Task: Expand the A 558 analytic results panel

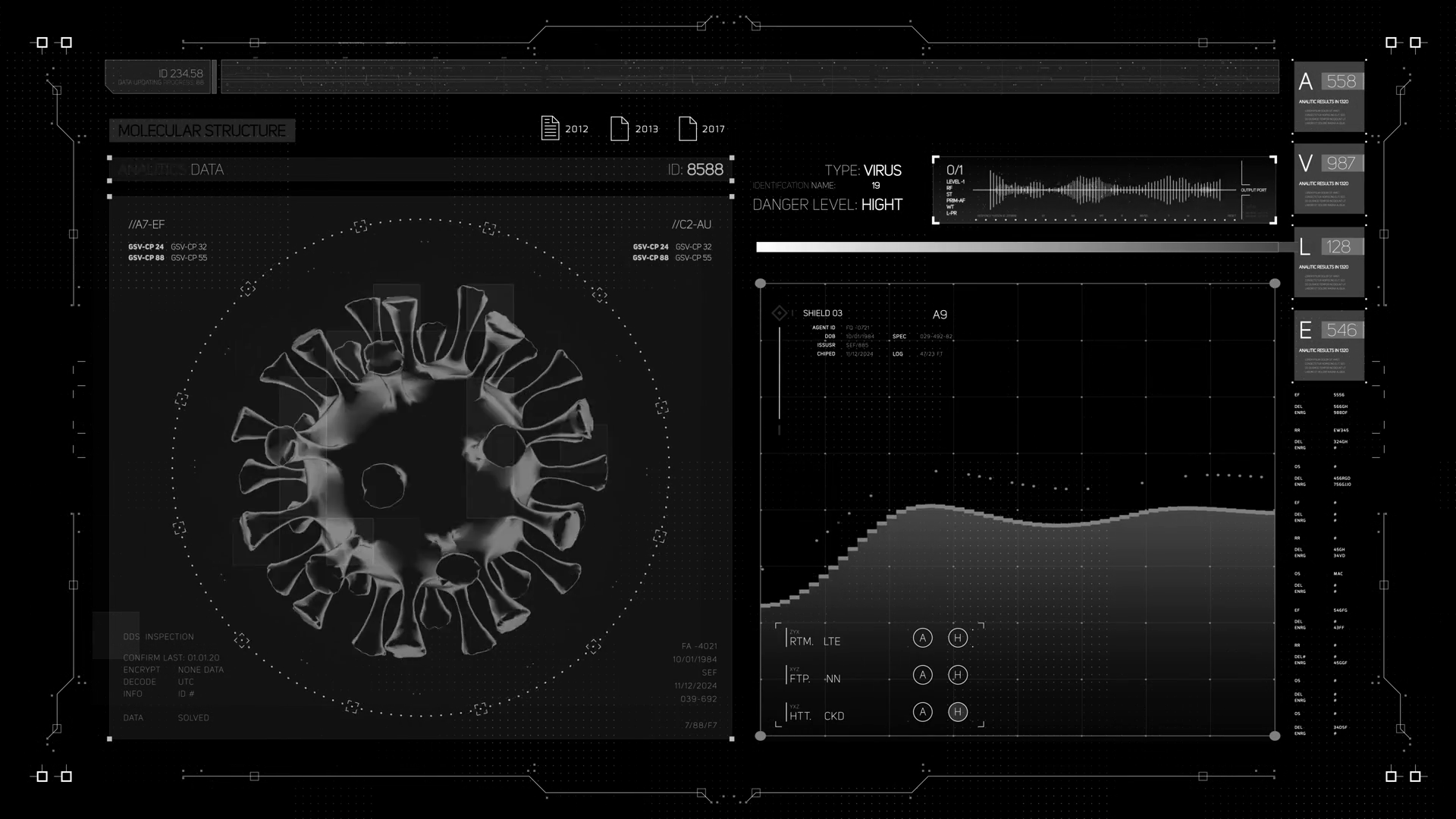Action: 1329,96
